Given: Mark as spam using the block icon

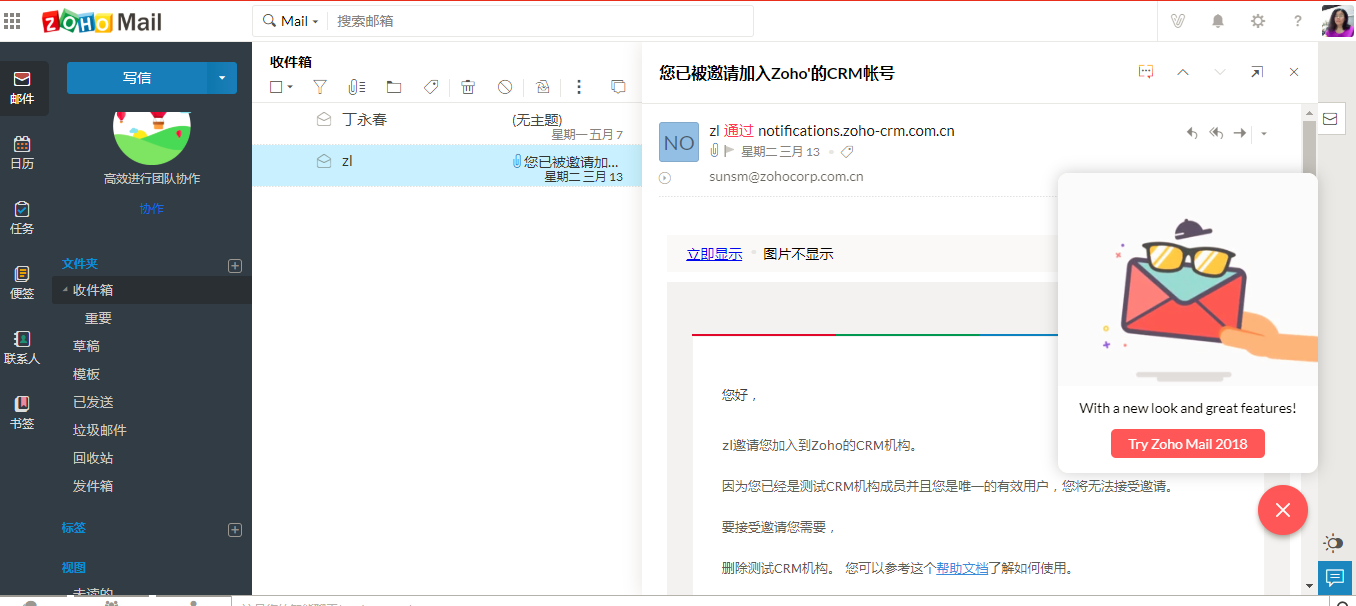Looking at the screenshot, I should point(505,87).
